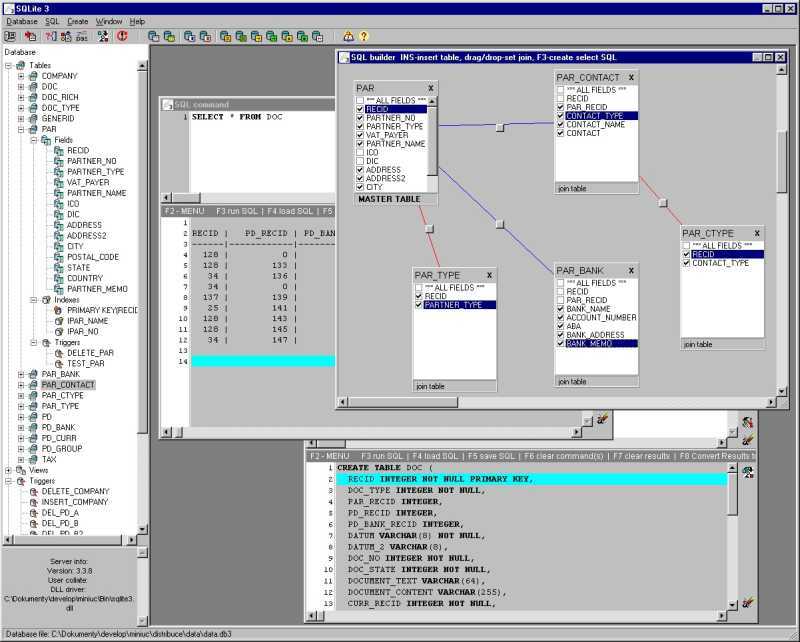The width and height of the screenshot is (800, 642).
Task: Click the table icon beside TAX
Action: tap(33, 459)
